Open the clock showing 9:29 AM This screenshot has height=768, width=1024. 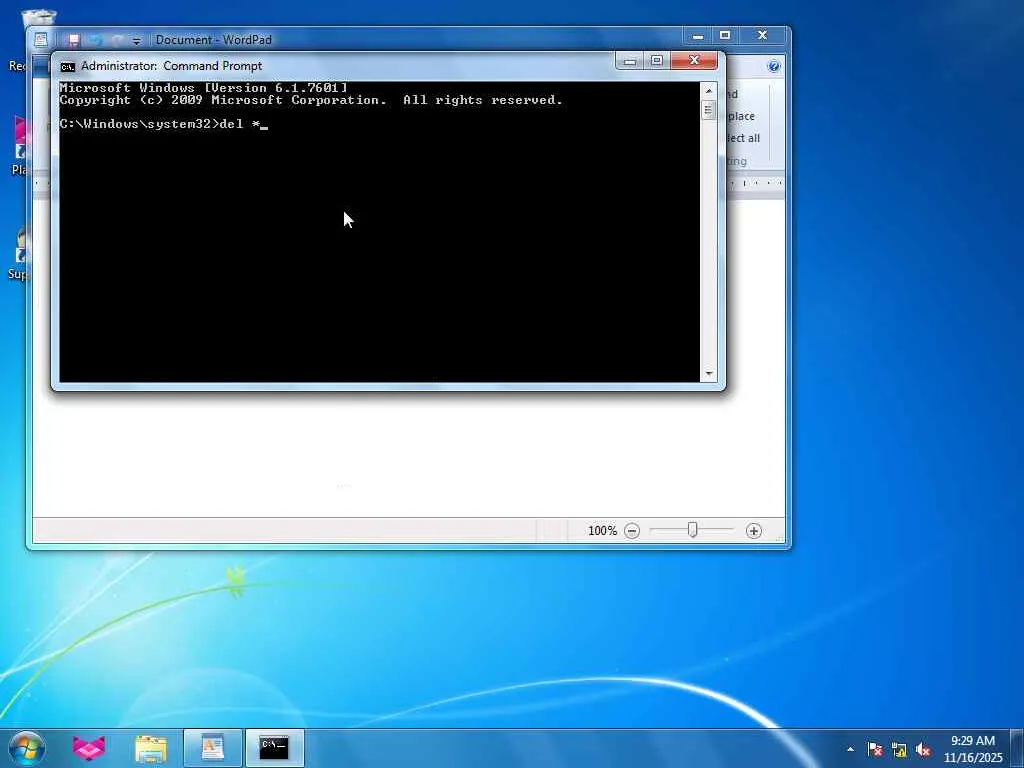(x=972, y=749)
